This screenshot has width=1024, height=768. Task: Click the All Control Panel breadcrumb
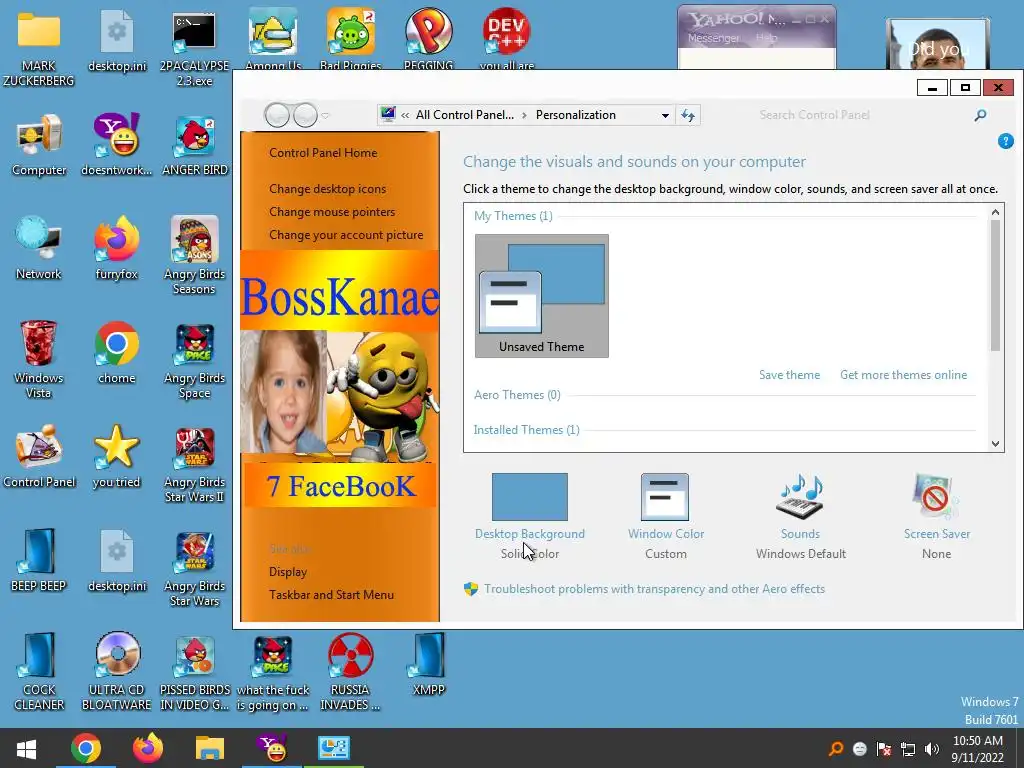tap(464, 115)
